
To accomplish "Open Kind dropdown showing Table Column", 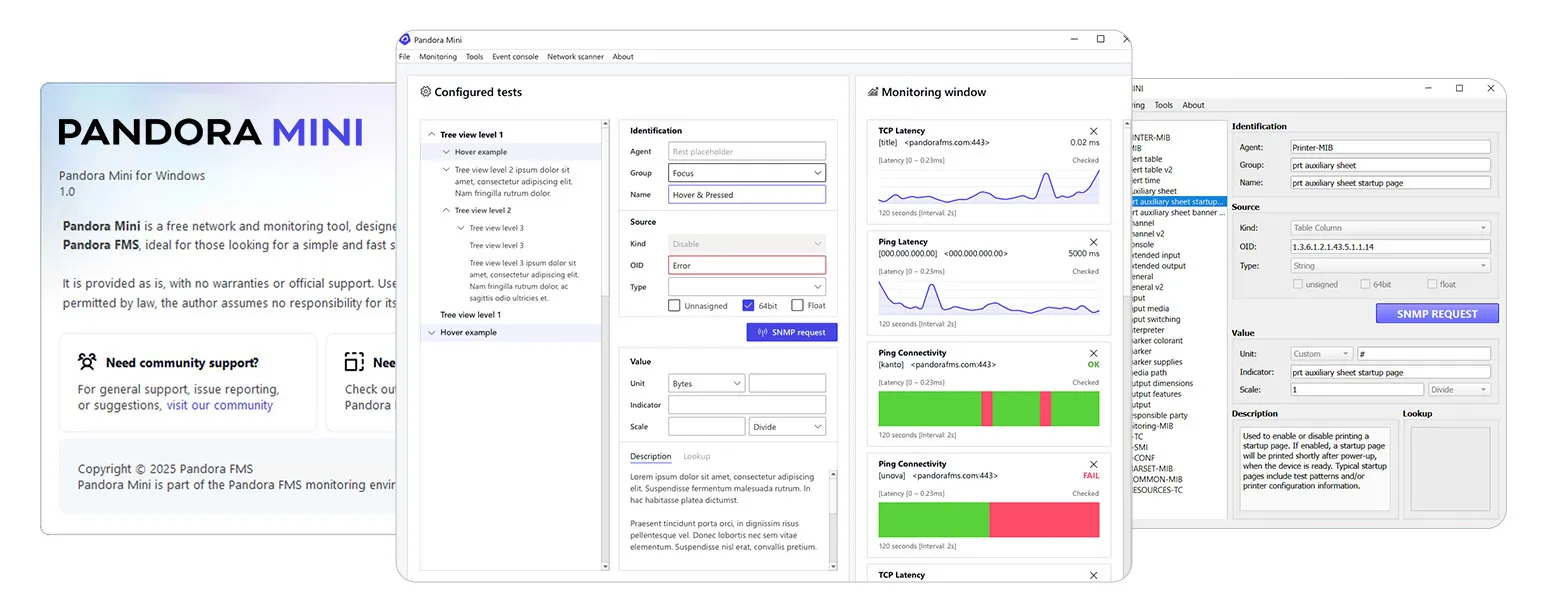I will click(x=1390, y=228).
